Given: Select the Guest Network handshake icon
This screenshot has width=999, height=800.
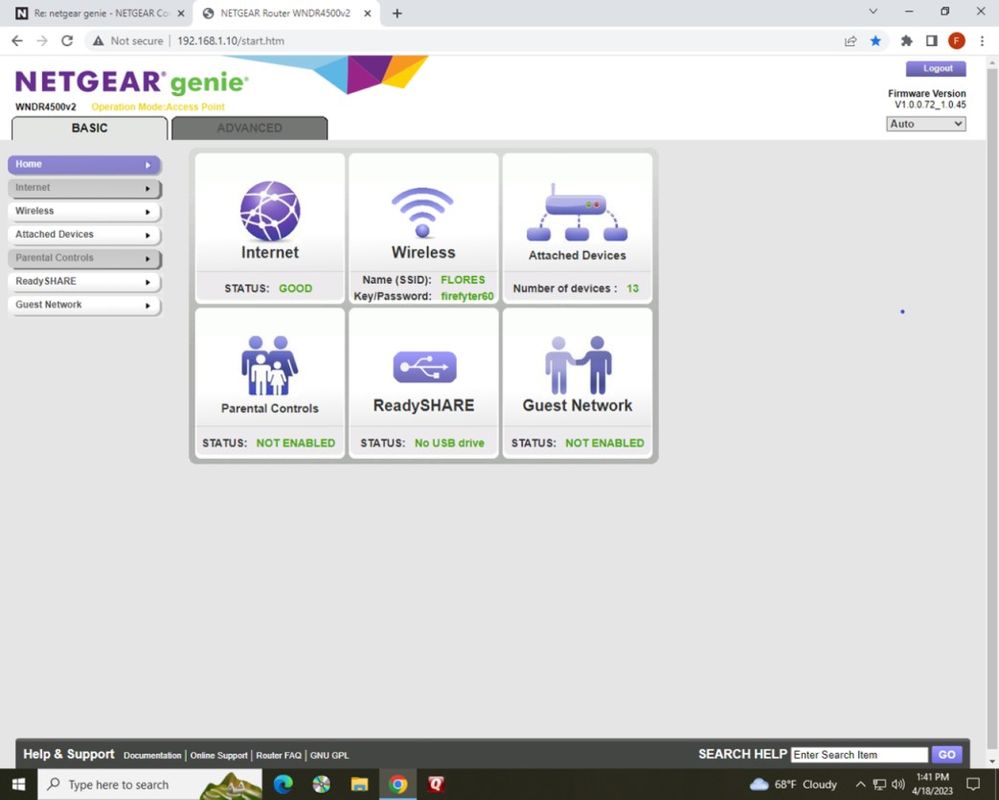Looking at the screenshot, I should tap(576, 365).
